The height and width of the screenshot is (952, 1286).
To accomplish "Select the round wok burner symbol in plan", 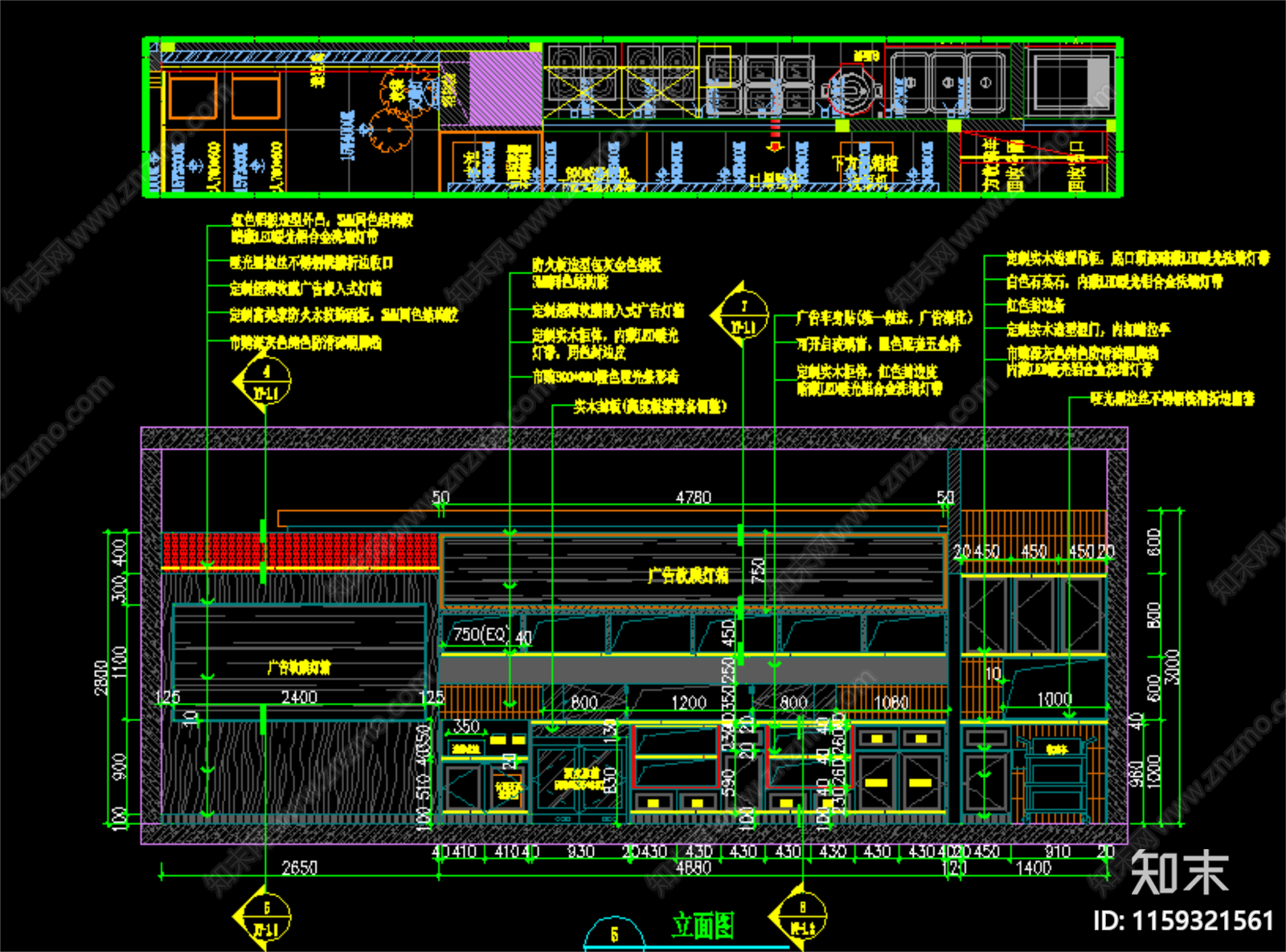I will point(851,89).
